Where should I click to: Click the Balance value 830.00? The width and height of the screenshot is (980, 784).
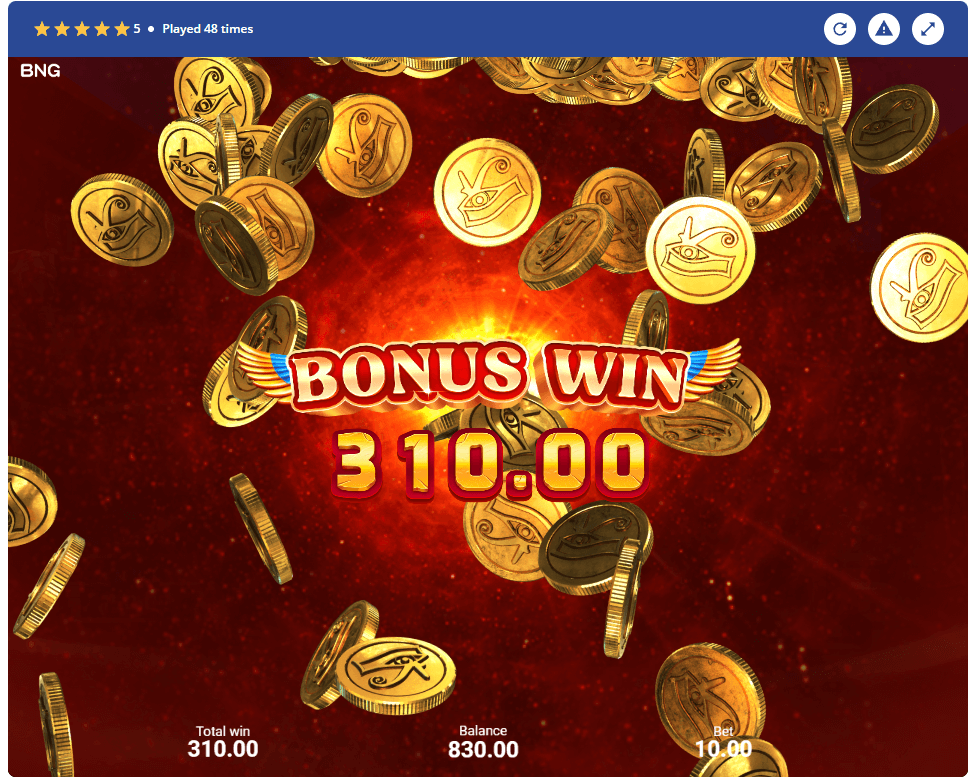click(x=483, y=750)
